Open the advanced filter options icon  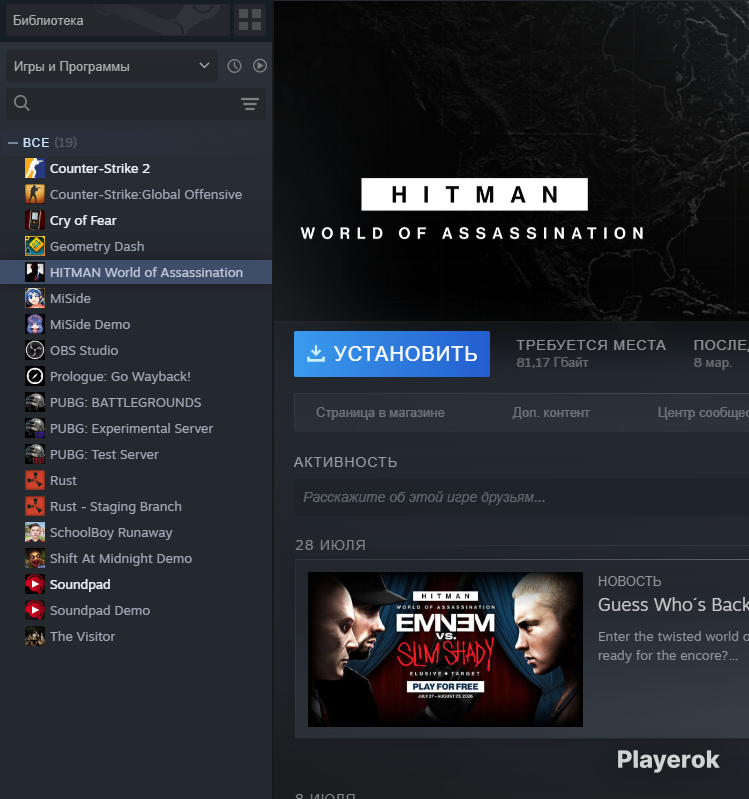[x=250, y=104]
